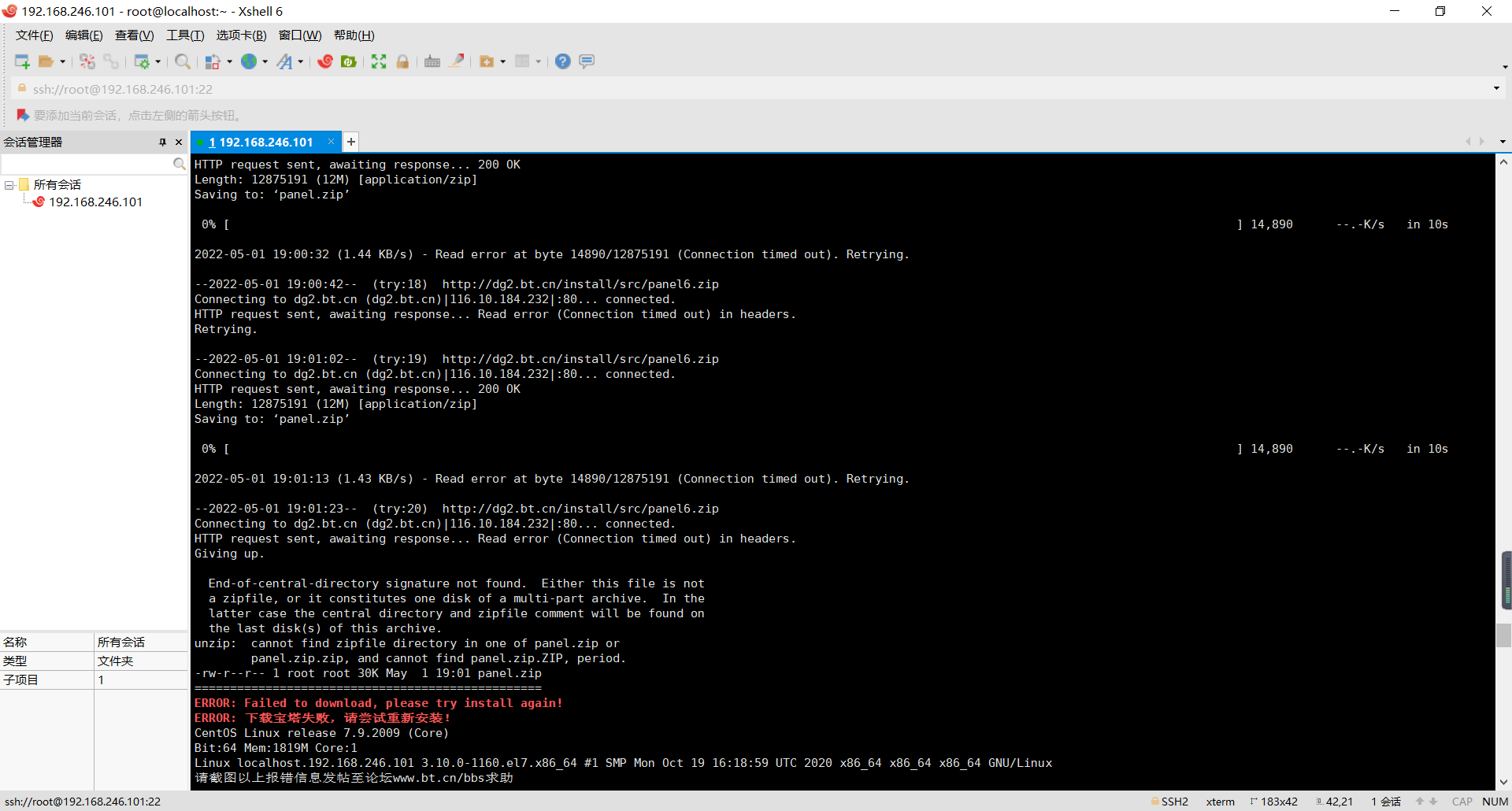Launch Xftp via the green toolbar icon

(349, 61)
